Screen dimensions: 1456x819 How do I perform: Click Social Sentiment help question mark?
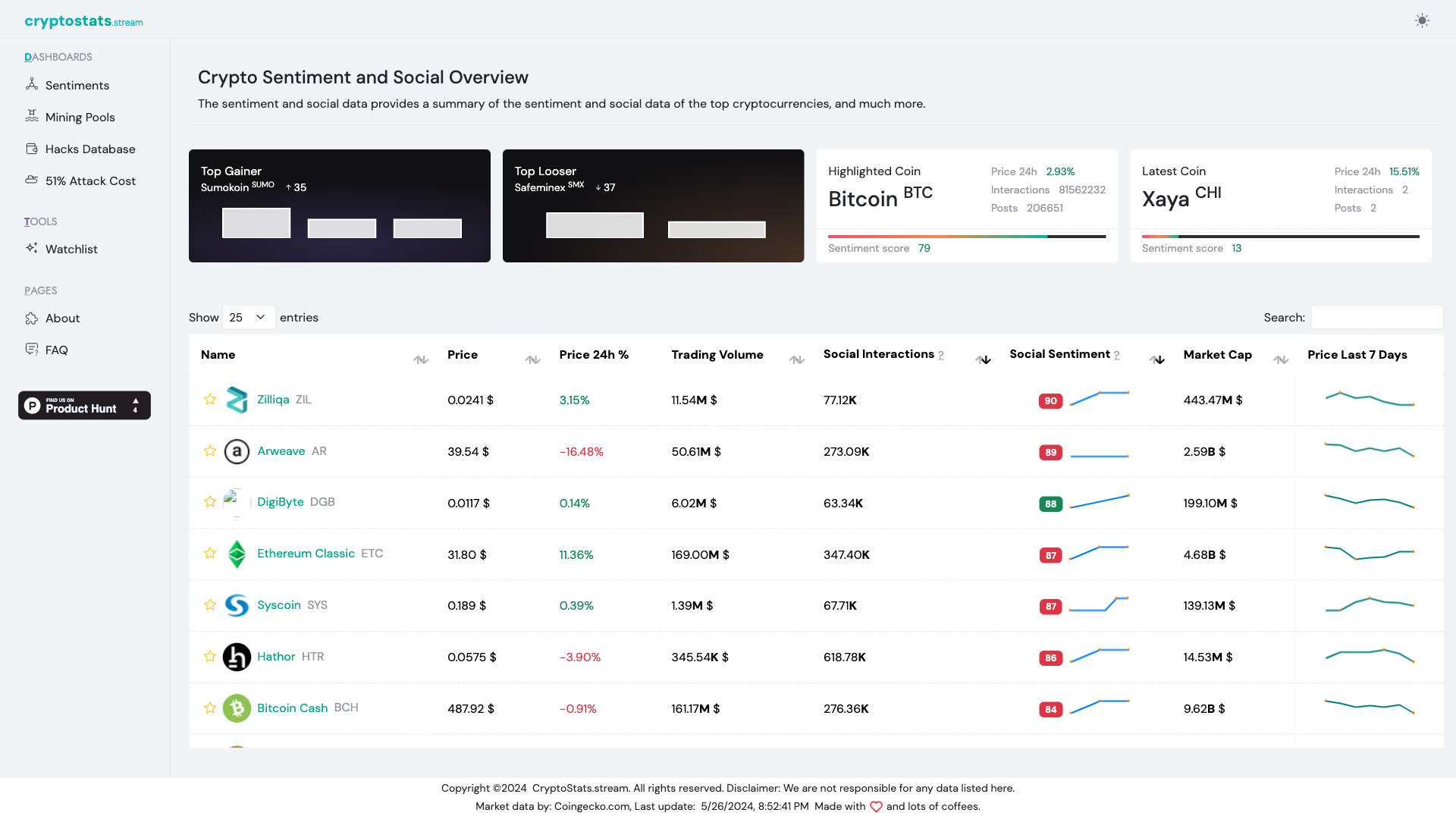coord(1117,355)
